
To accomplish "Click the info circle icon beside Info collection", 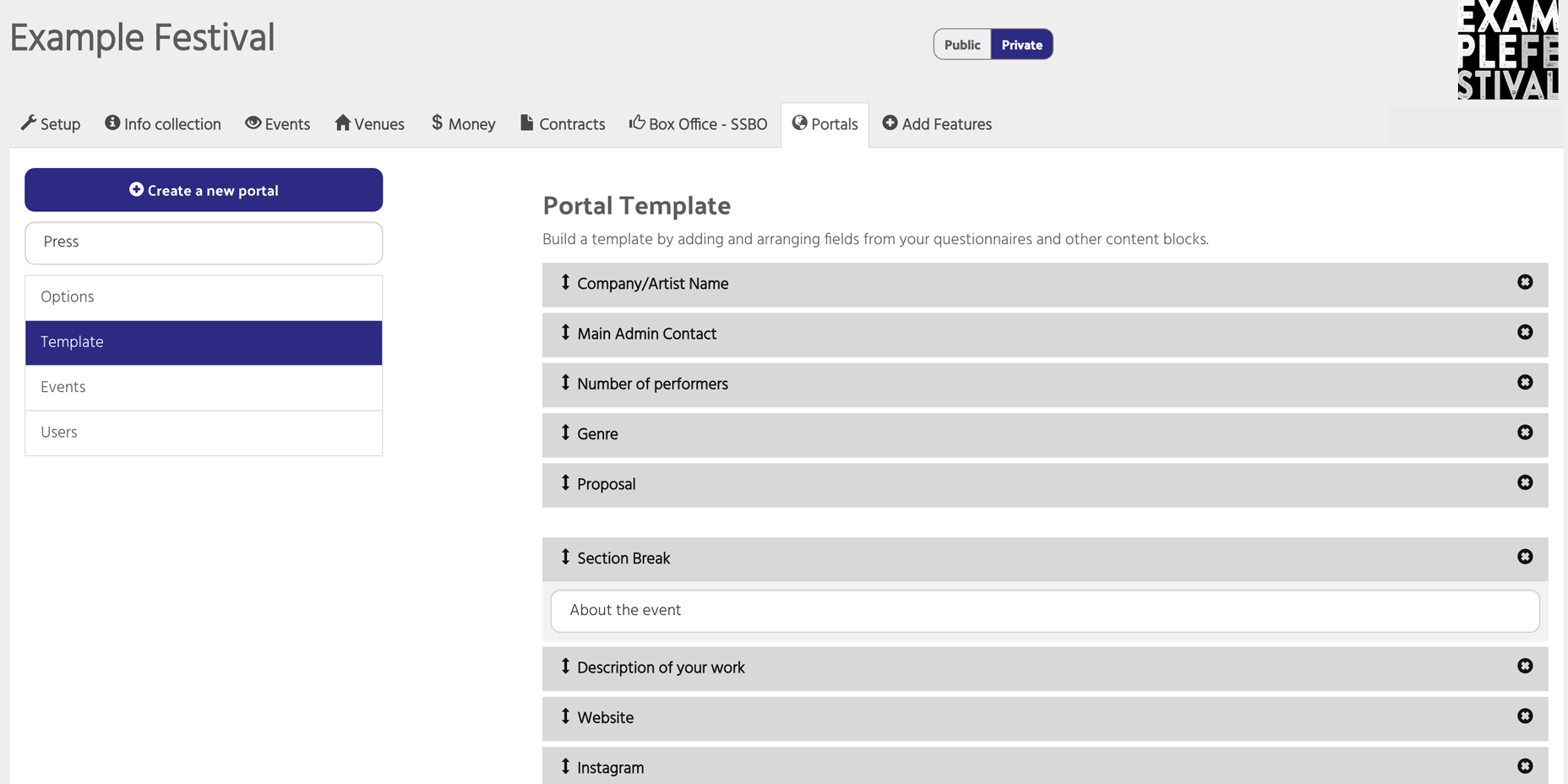I will 112,122.
